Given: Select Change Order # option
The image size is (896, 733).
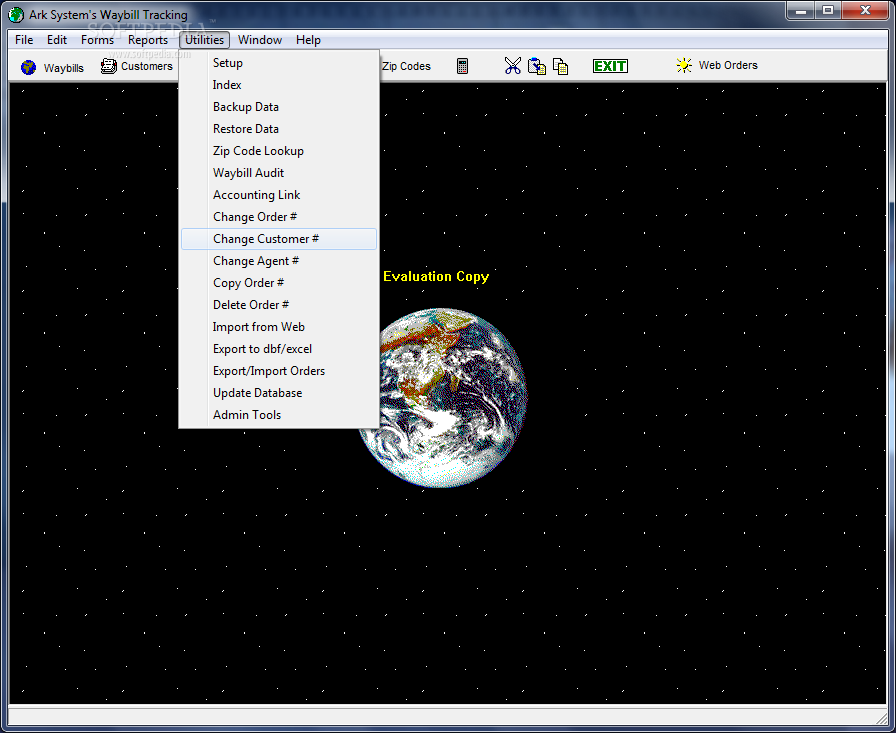Looking at the screenshot, I should click(x=279, y=217).
